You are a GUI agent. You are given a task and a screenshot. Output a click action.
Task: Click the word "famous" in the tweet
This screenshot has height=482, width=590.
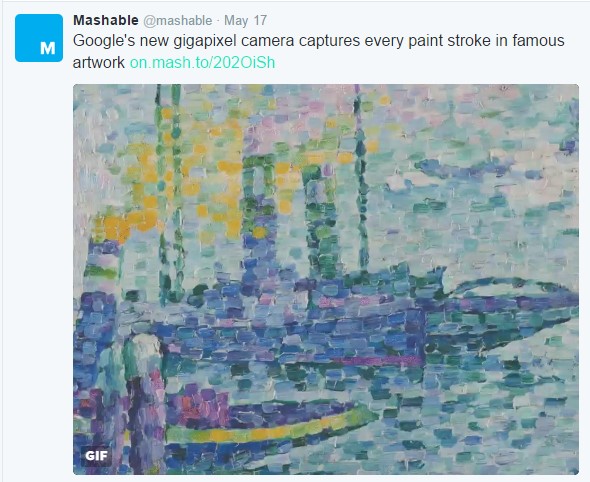538,41
